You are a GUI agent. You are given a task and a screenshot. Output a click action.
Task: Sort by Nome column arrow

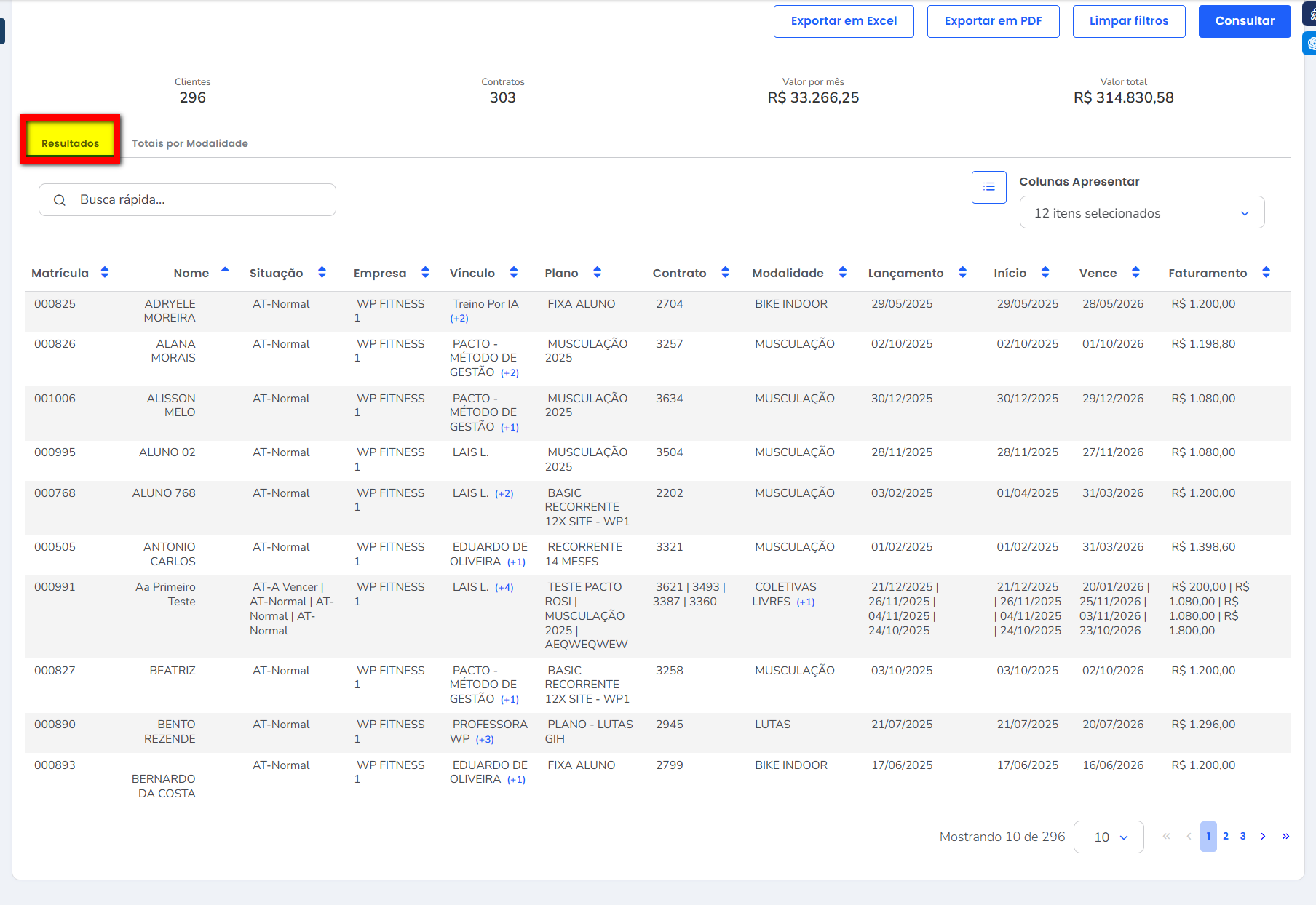(x=225, y=271)
